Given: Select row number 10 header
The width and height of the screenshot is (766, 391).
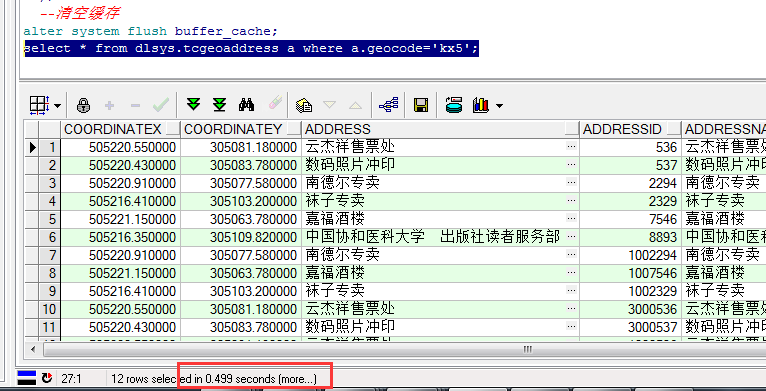Looking at the screenshot, I should point(50,309).
